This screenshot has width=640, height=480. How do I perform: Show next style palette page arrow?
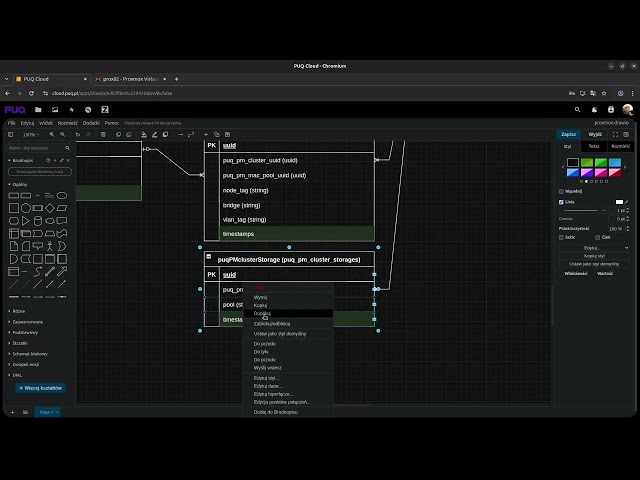(625, 167)
